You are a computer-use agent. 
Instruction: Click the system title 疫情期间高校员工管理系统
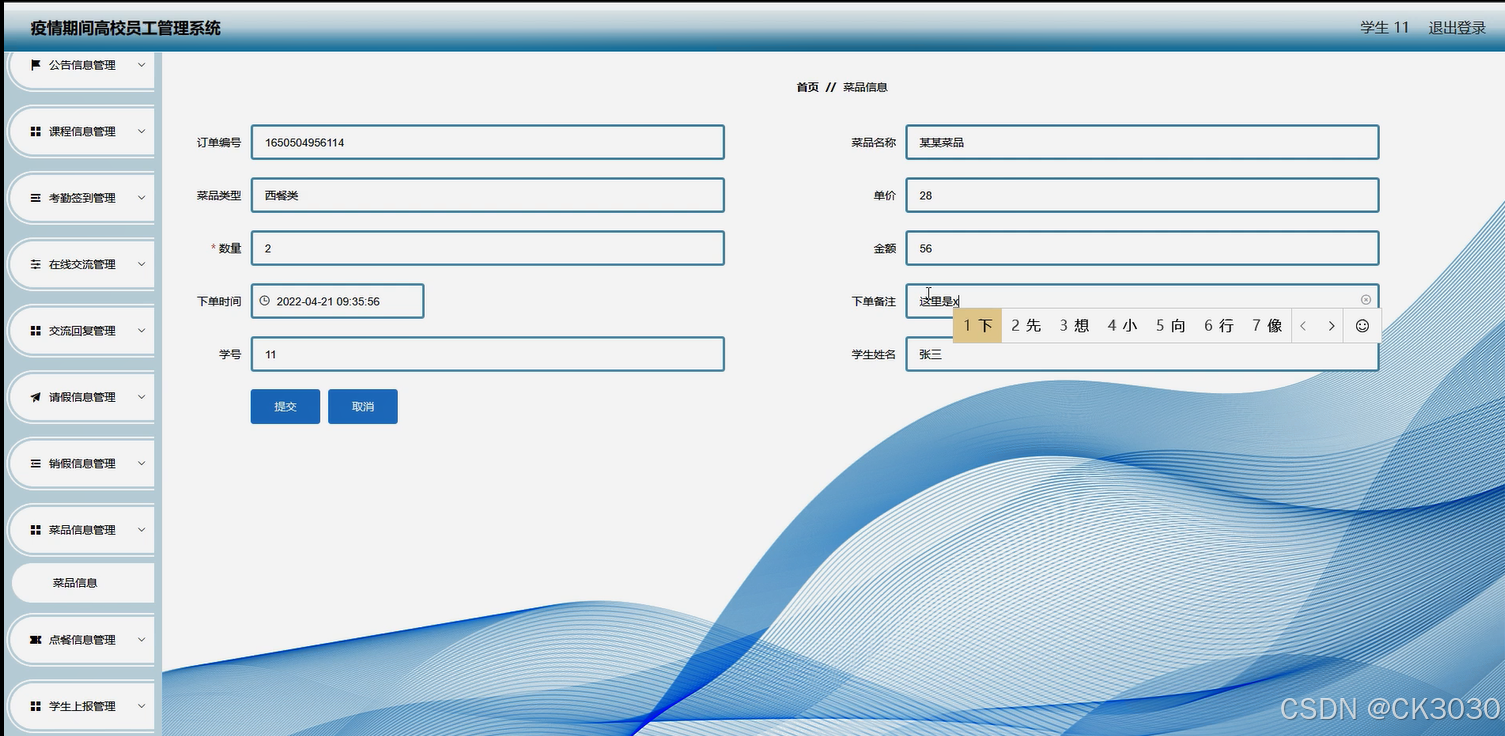(126, 28)
